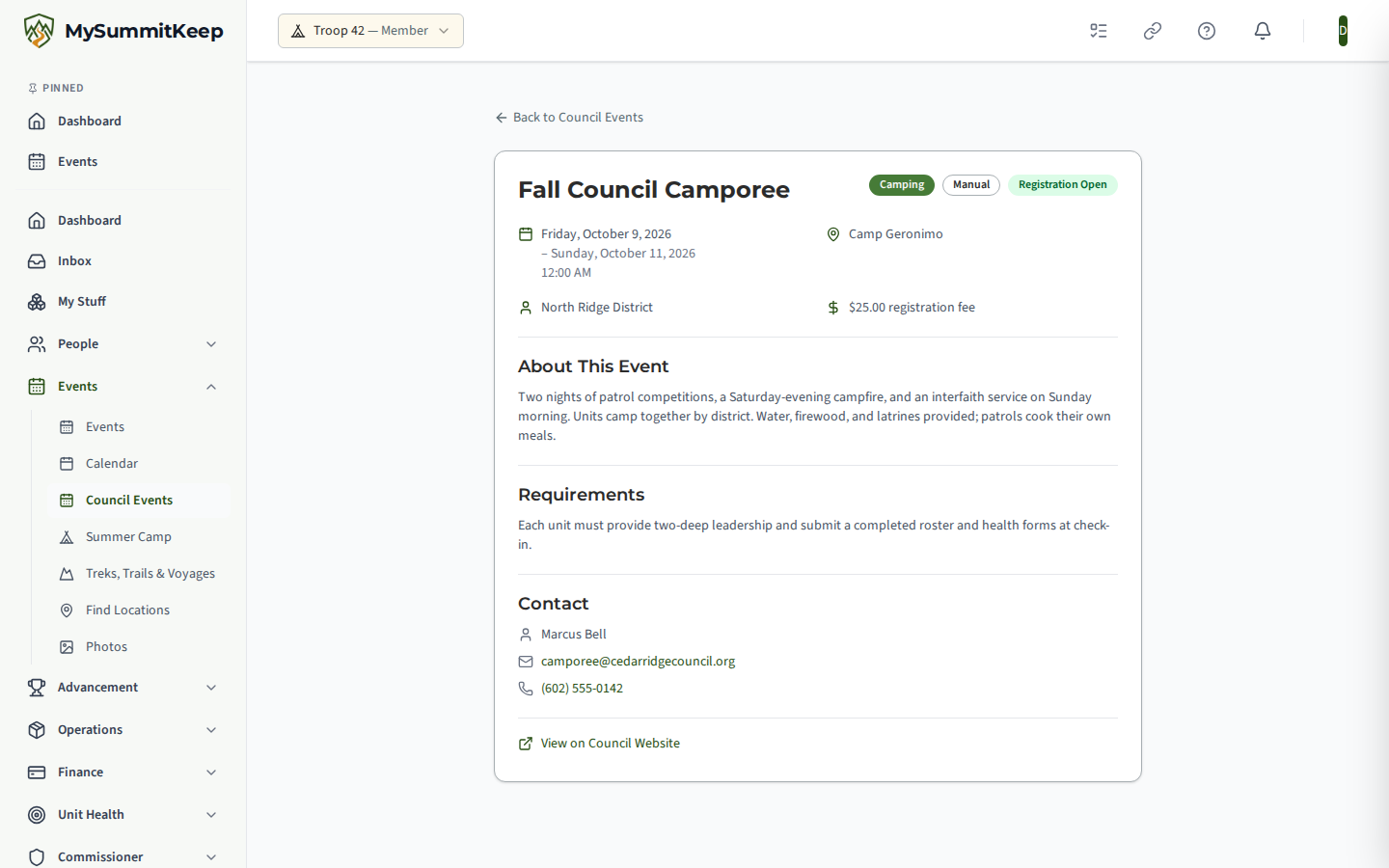Go back to Council Events
Image resolution: width=1389 pixels, height=868 pixels.
coord(569,118)
